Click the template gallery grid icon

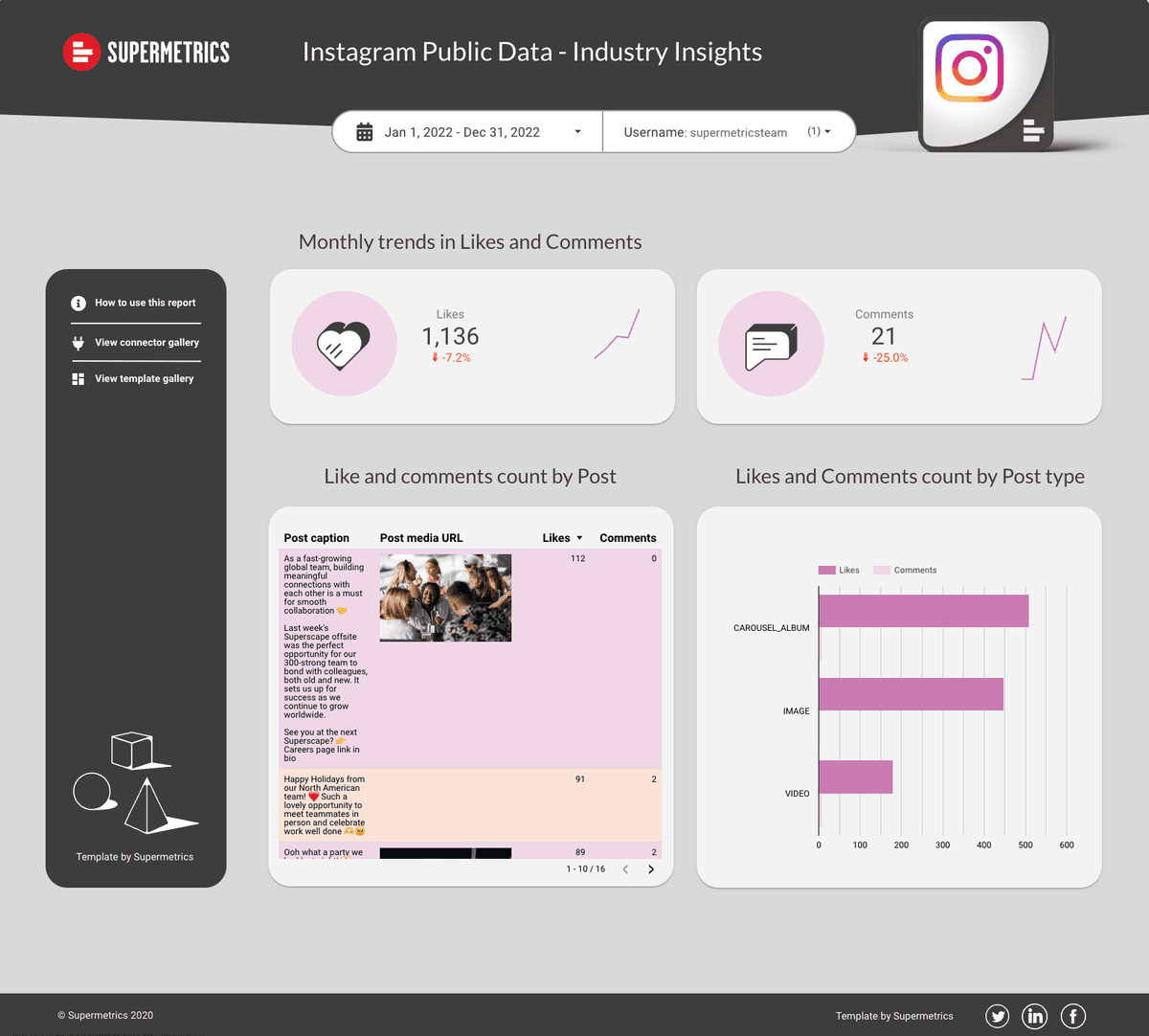[x=78, y=378]
